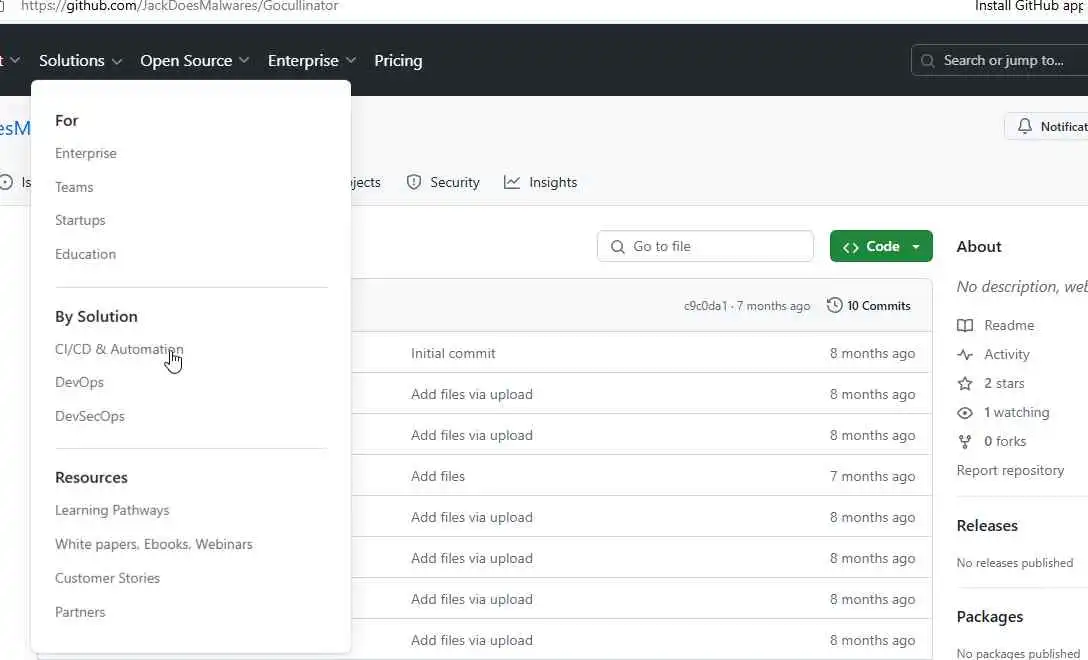
Task: Choose Startups in Solutions menu
Action: click(x=80, y=220)
